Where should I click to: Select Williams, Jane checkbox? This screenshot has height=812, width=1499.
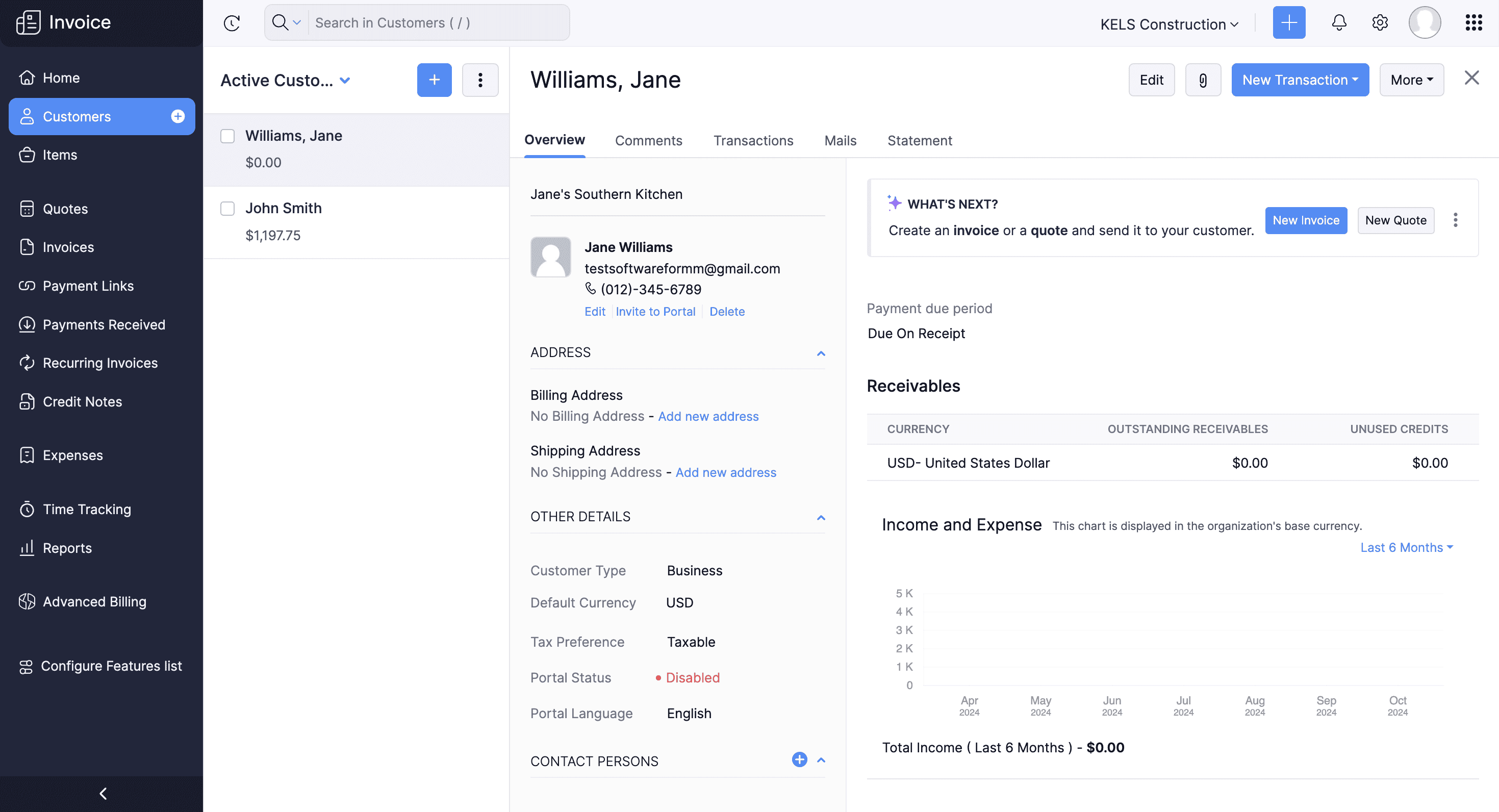[227, 136]
